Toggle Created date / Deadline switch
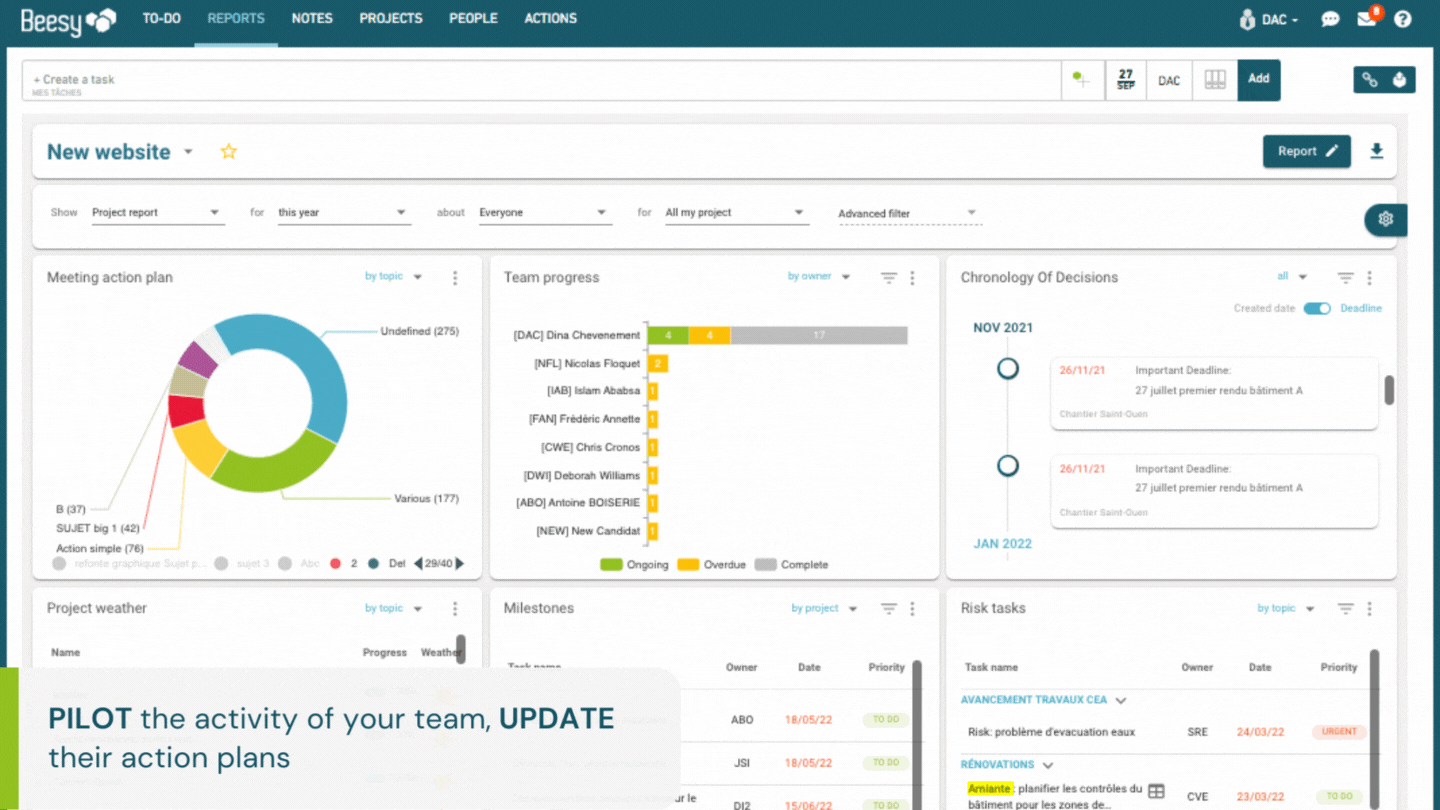 tap(1317, 308)
